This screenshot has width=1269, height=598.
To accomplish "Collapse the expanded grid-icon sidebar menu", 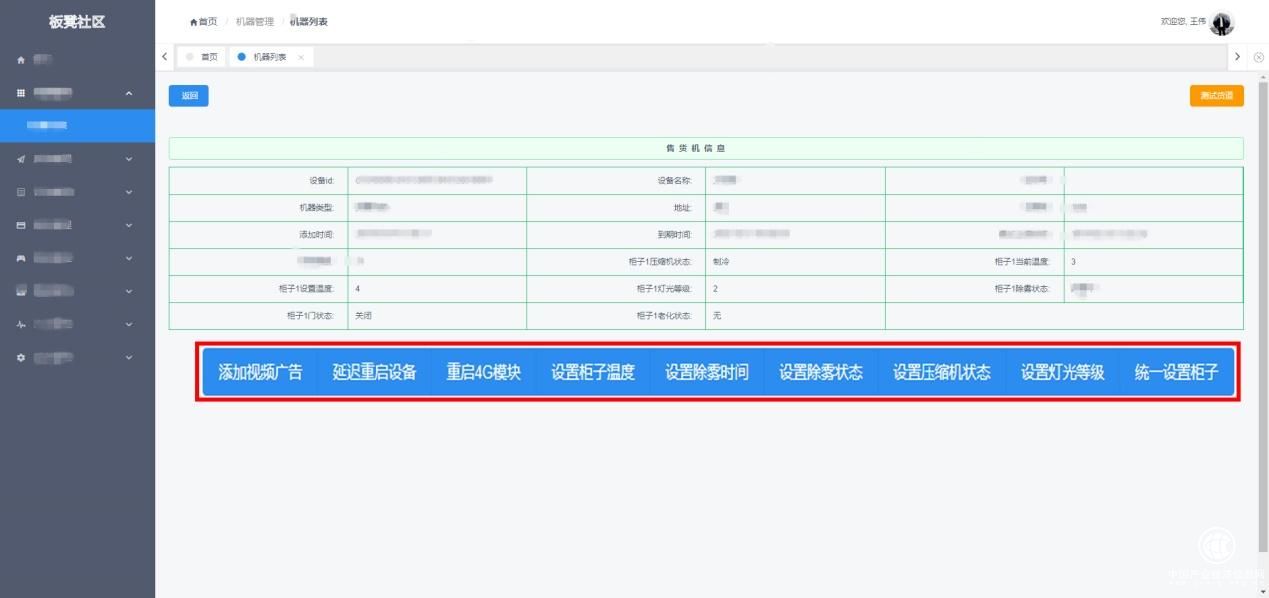I will coord(129,93).
